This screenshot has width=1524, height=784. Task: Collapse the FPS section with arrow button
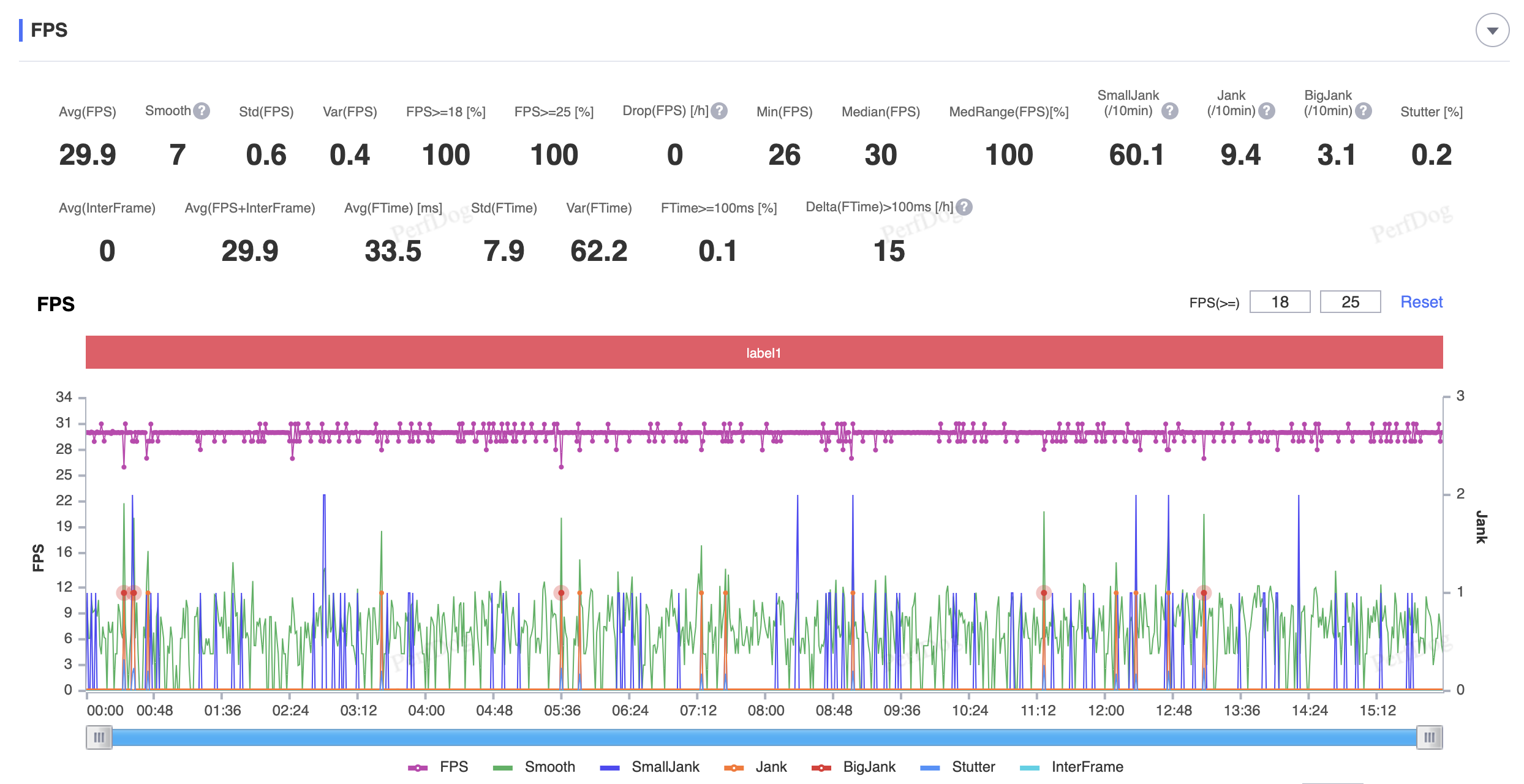tap(1492, 30)
